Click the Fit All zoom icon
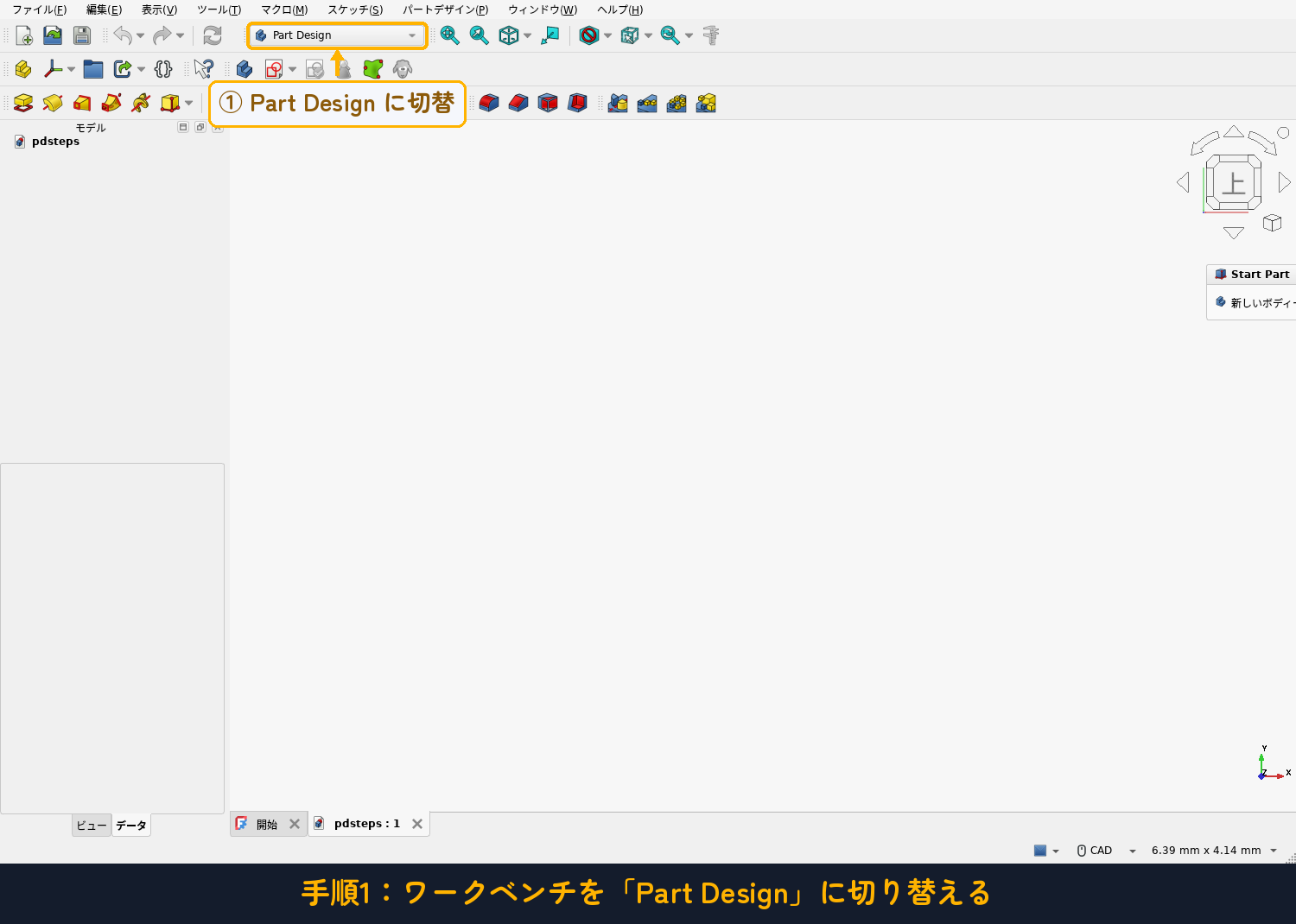This screenshot has height=924, width=1296. 450,35
